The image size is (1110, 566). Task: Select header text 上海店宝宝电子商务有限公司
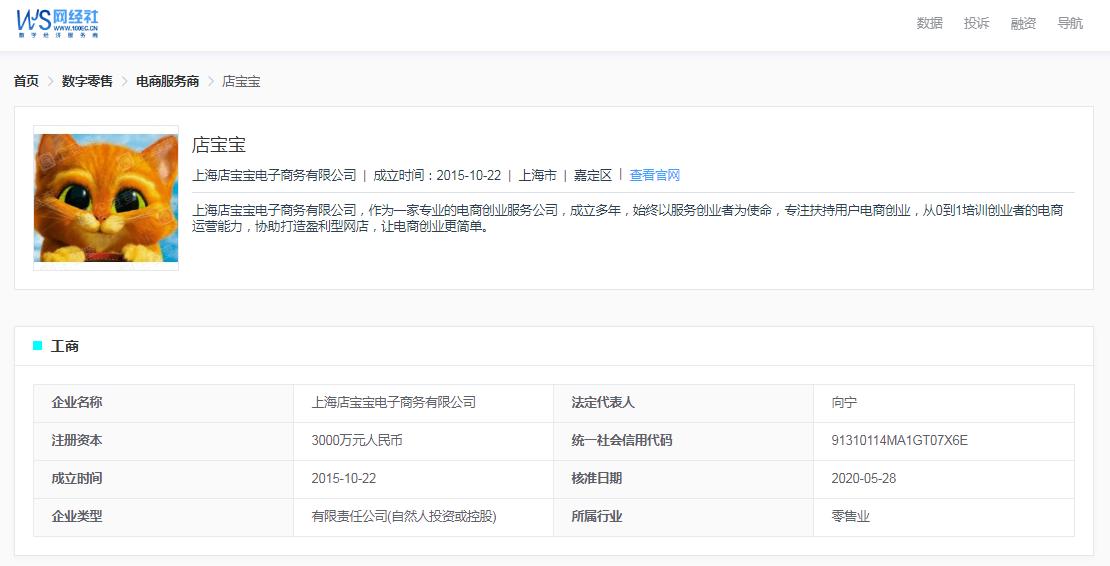click(274, 175)
